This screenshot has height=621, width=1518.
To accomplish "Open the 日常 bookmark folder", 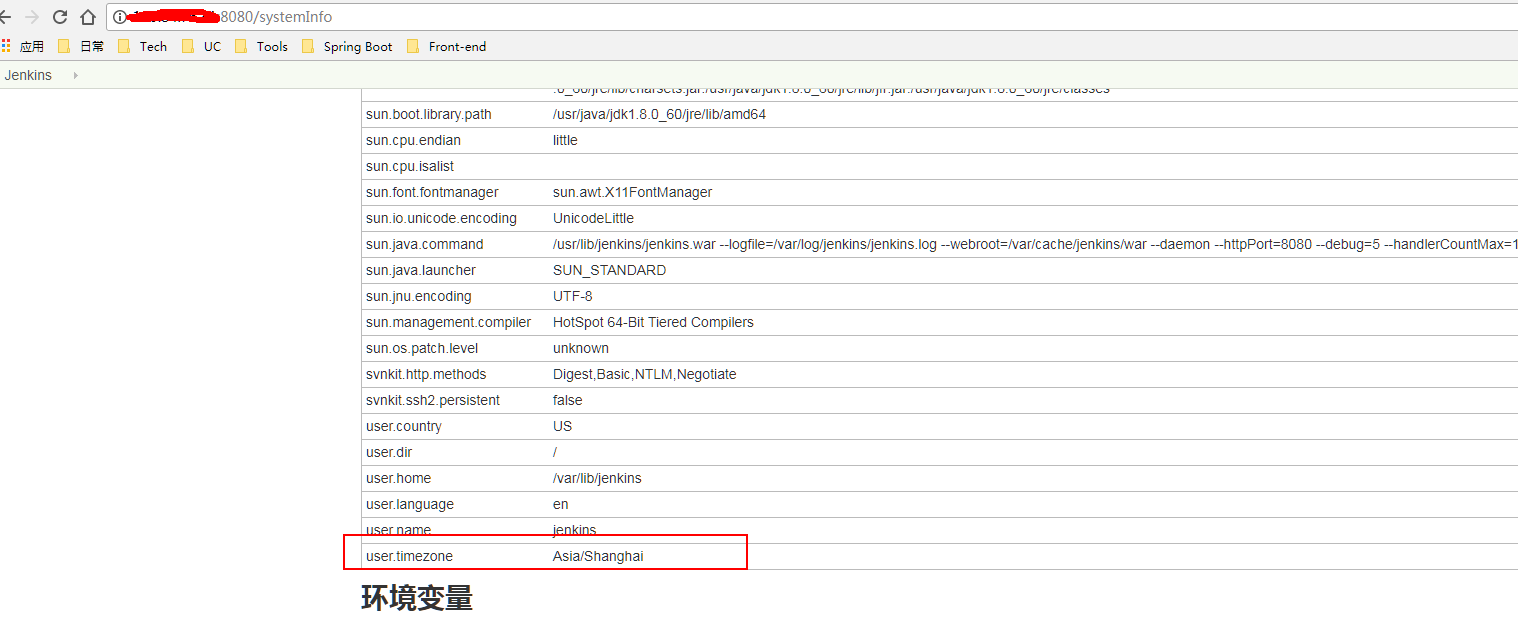I will [81, 46].
